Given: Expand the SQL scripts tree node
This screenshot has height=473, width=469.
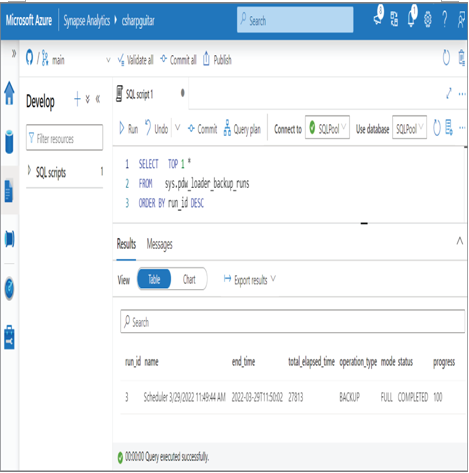Looking at the screenshot, I should (x=29, y=171).
